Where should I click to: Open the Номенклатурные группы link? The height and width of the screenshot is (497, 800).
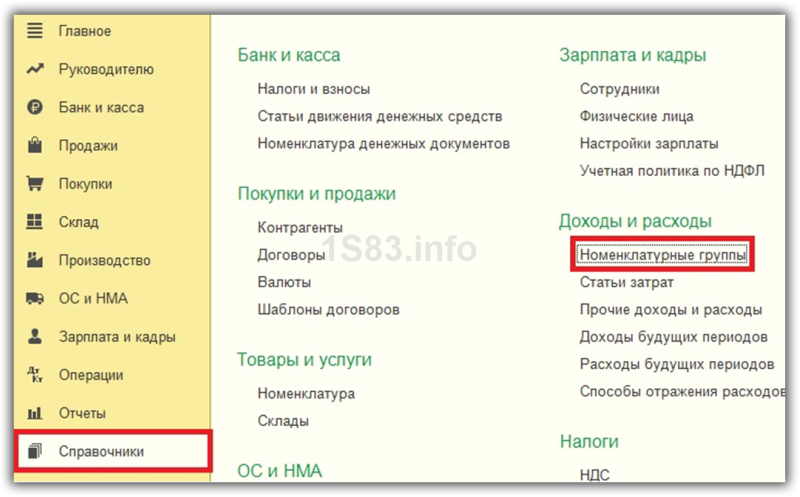(x=663, y=255)
